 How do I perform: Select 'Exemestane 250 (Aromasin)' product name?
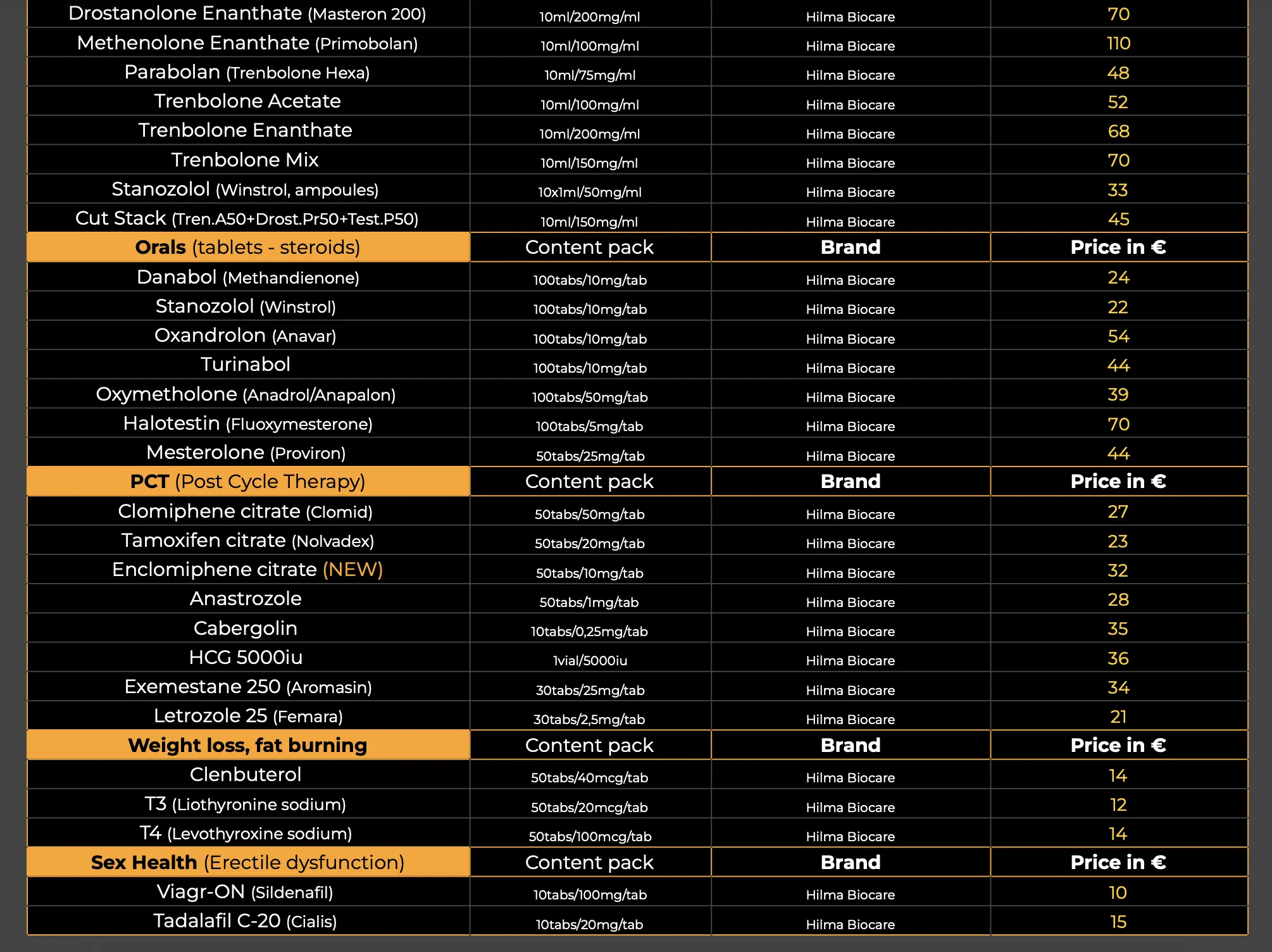(248, 687)
